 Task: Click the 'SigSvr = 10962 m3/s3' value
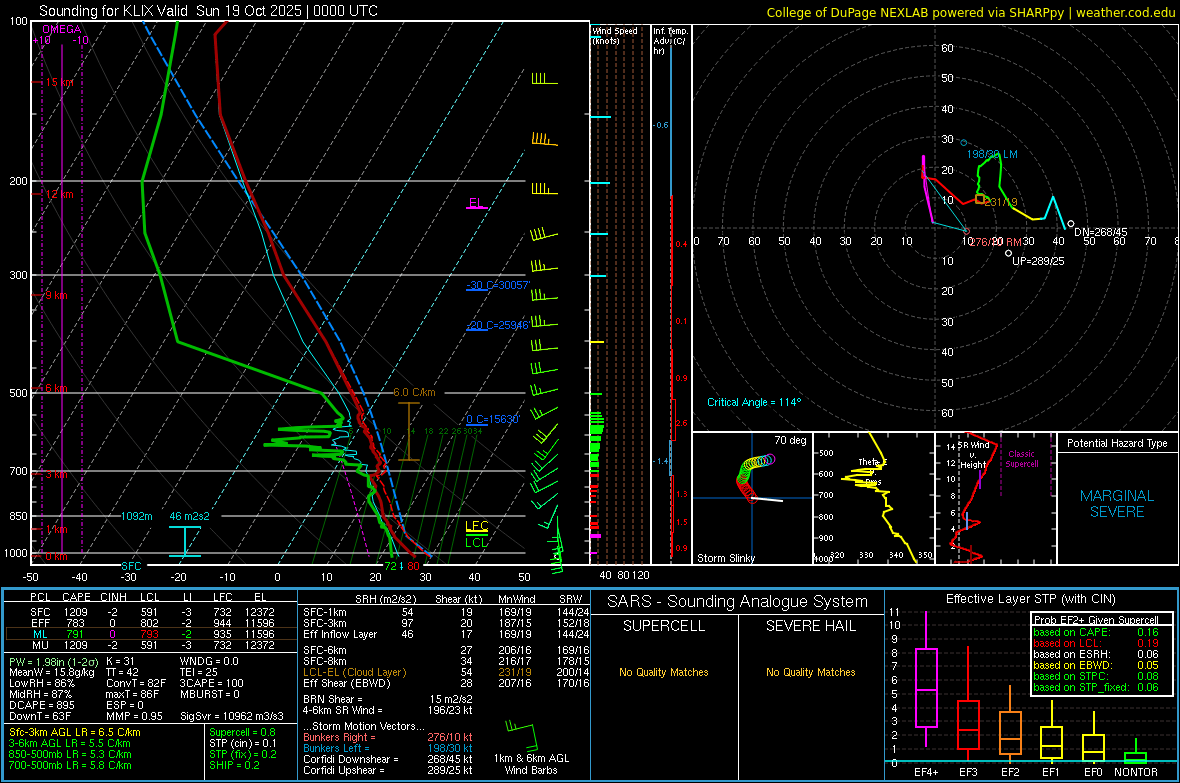(x=232, y=716)
